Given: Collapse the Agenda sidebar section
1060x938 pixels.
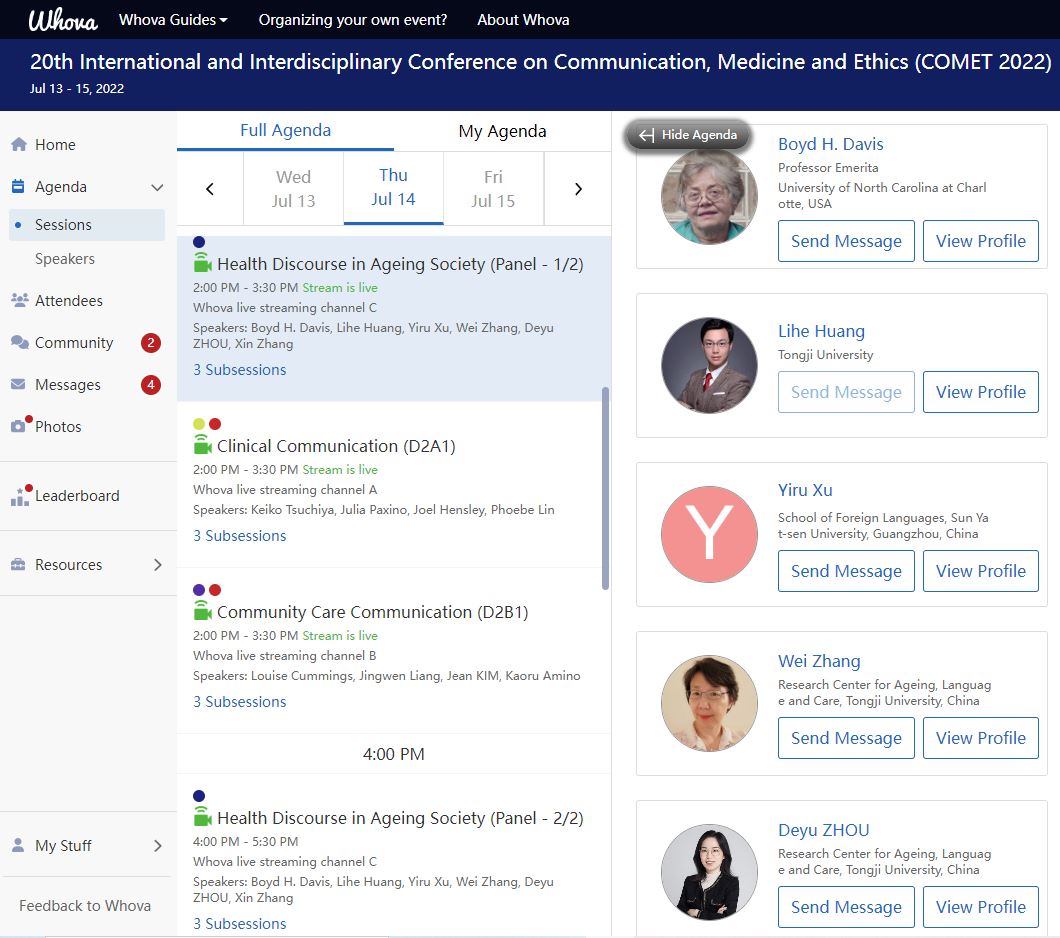Looking at the screenshot, I should click(x=157, y=187).
